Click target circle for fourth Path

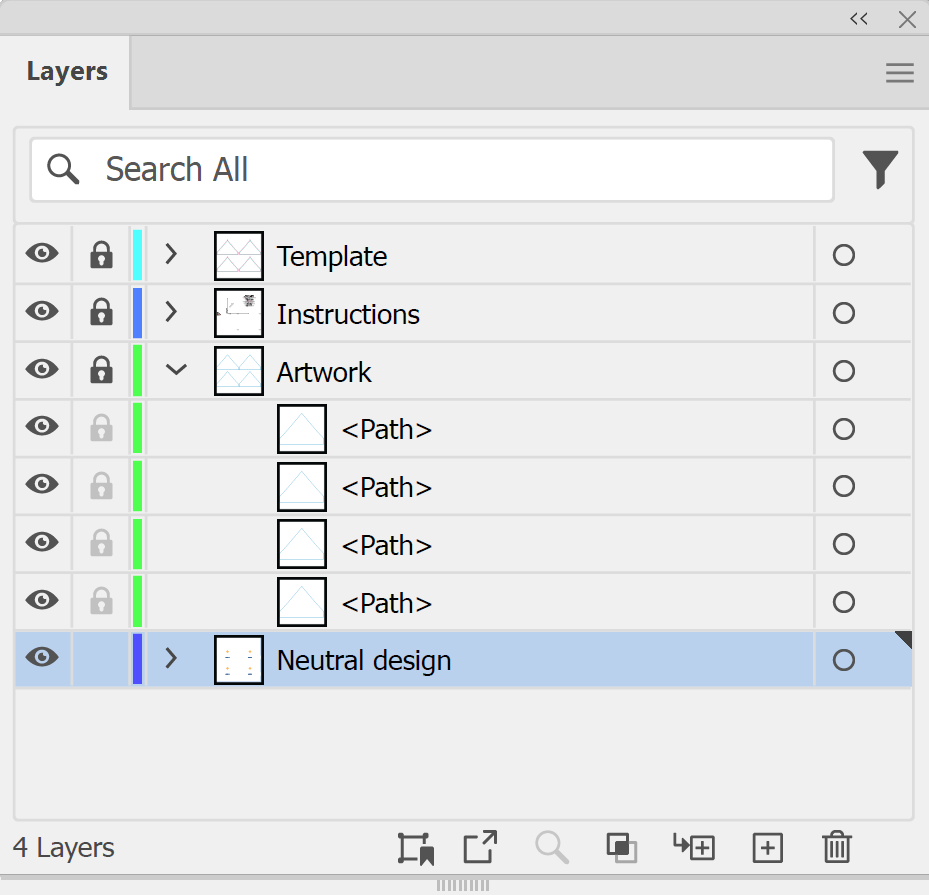[843, 602]
